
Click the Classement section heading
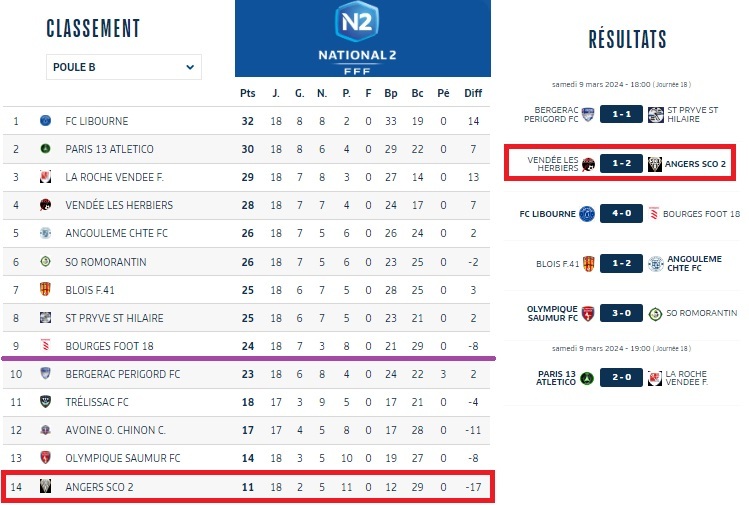[93, 28]
